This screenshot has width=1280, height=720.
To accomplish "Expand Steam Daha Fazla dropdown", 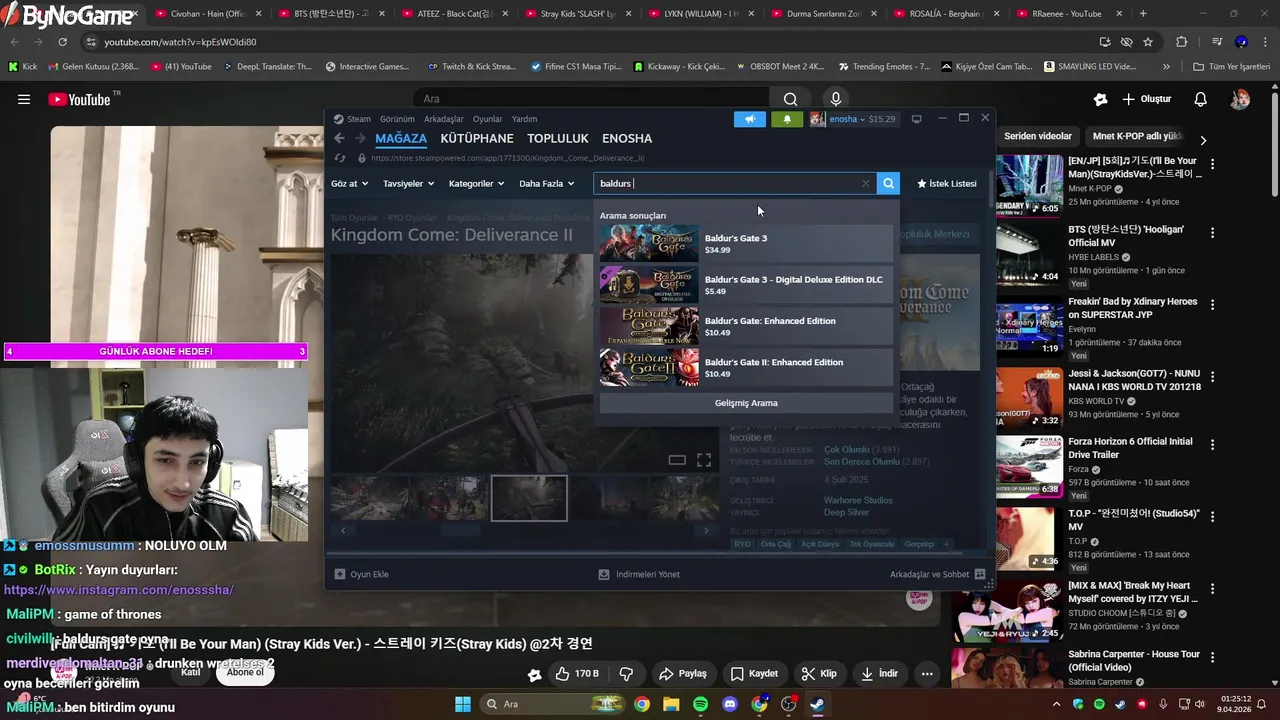I will tap(546, 184).
